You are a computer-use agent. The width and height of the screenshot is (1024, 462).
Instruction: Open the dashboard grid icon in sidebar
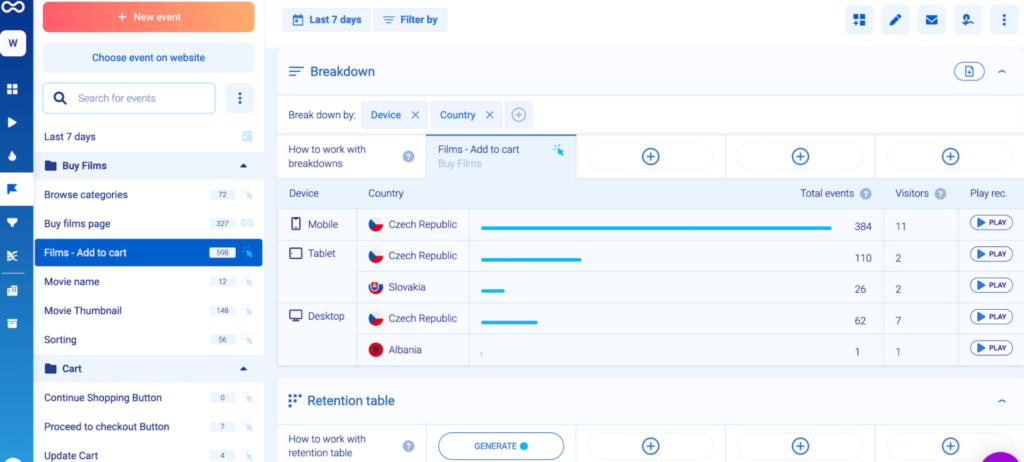tap(12, 89)
